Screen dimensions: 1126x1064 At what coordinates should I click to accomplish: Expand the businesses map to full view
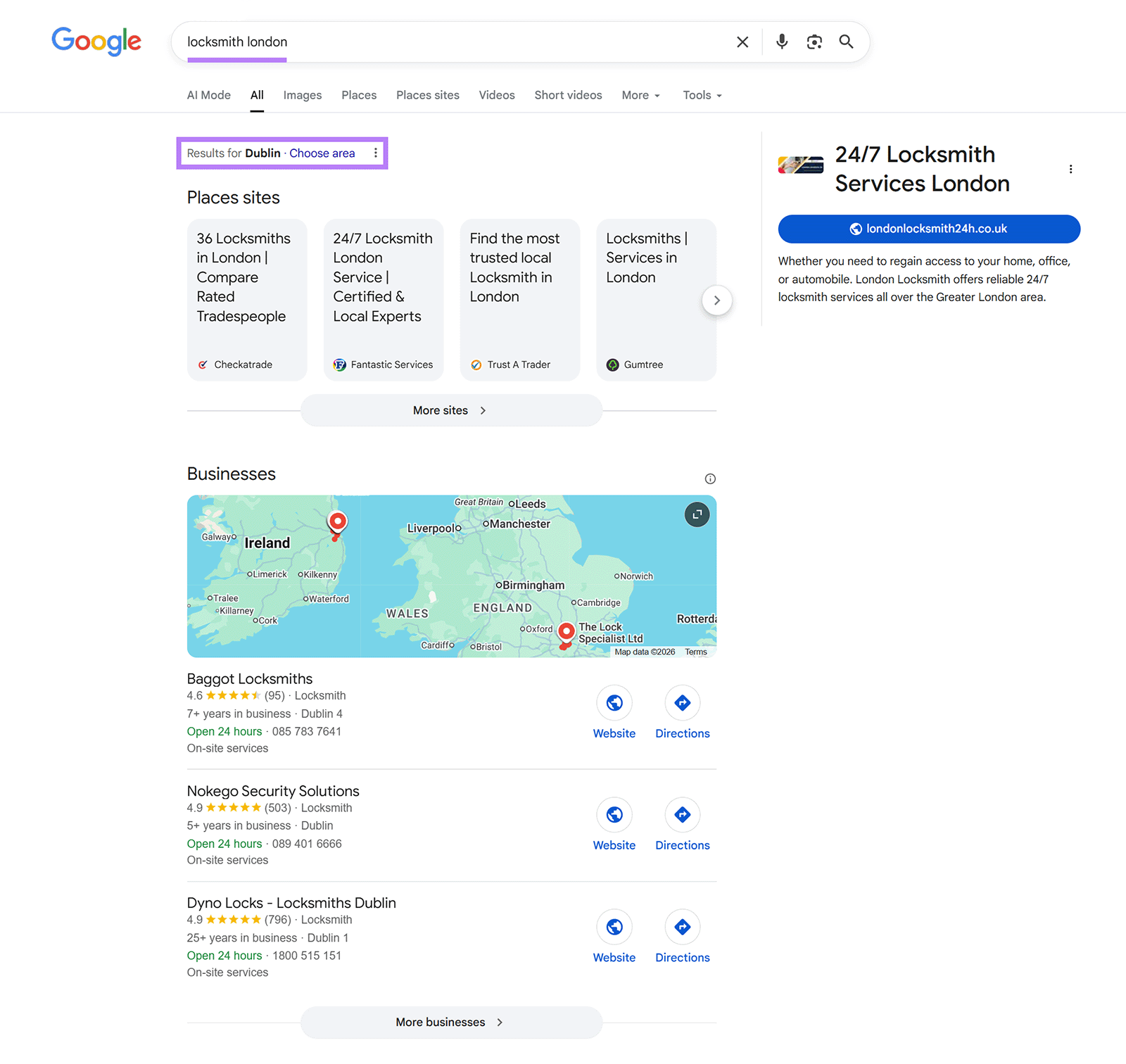[x=697, y=514]
